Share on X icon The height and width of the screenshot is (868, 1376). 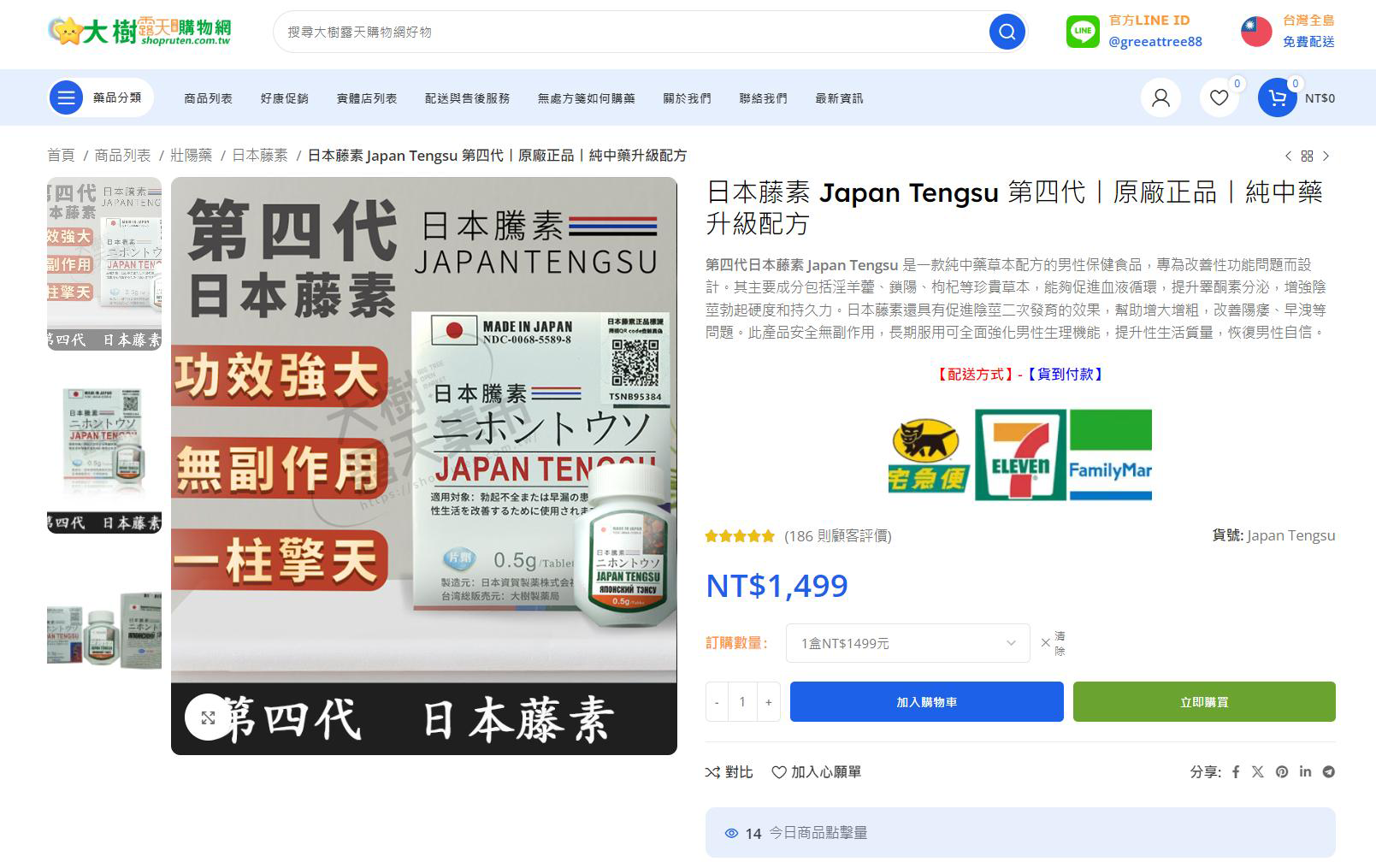click(x=1258, y=771)
